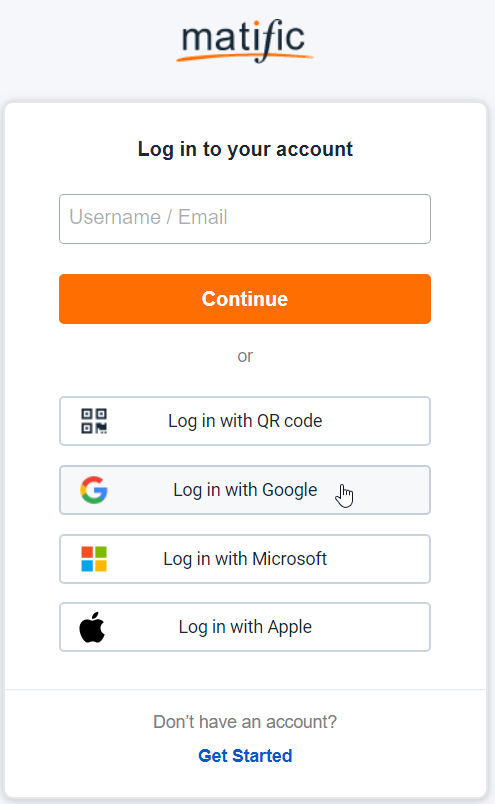The image size is (495, 804).
Task: Focus the Username / Email field
Action: tap(245, 219)
